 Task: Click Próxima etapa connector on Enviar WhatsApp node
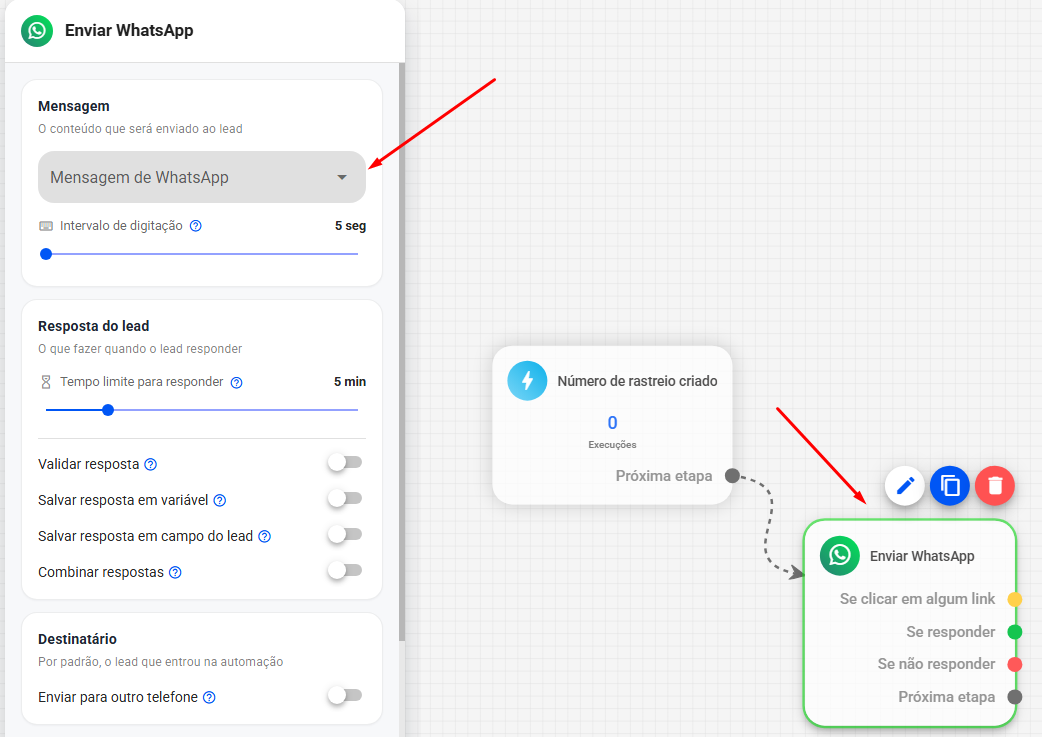(1015, 696)
